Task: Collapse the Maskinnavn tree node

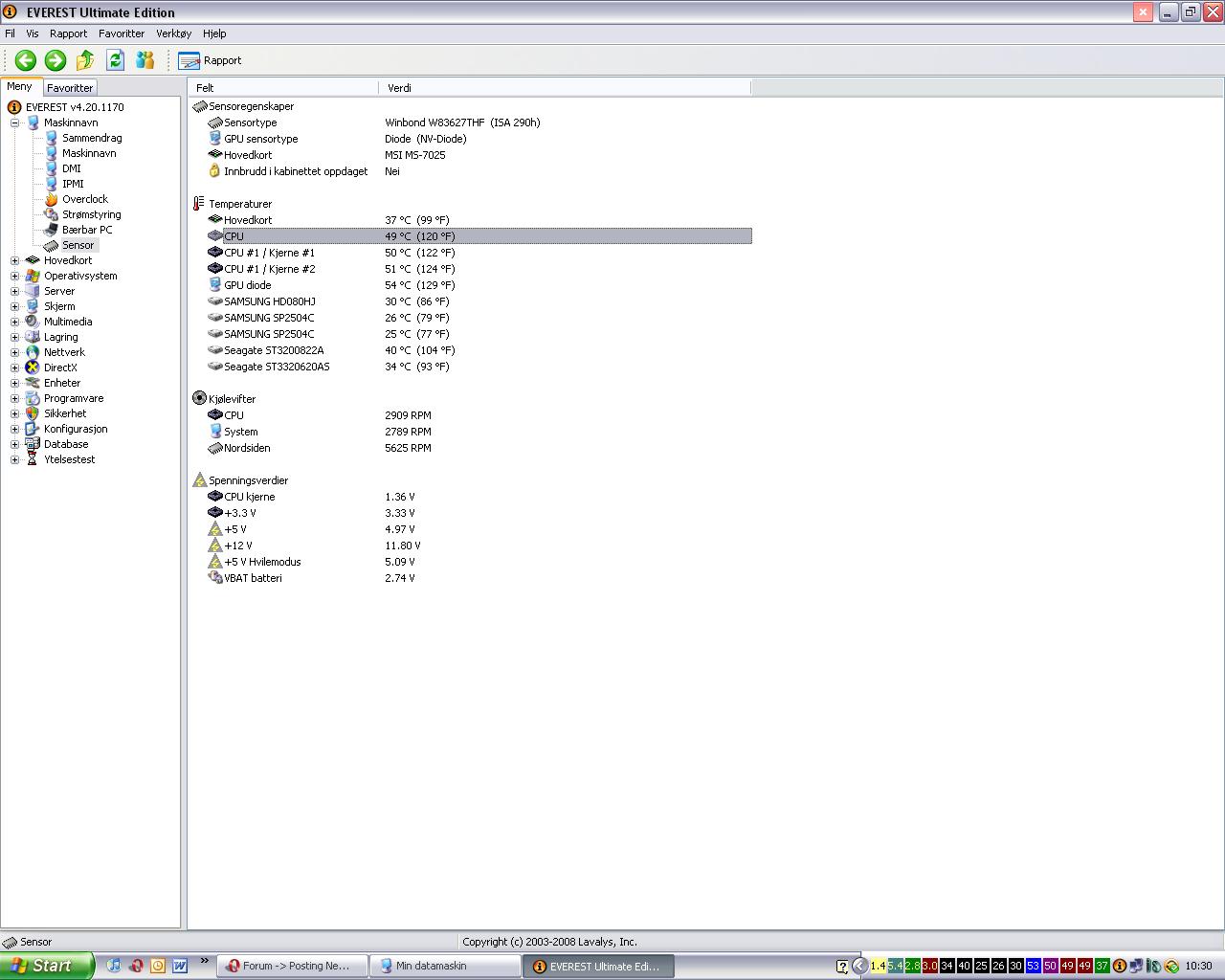Action: [14, 122]
